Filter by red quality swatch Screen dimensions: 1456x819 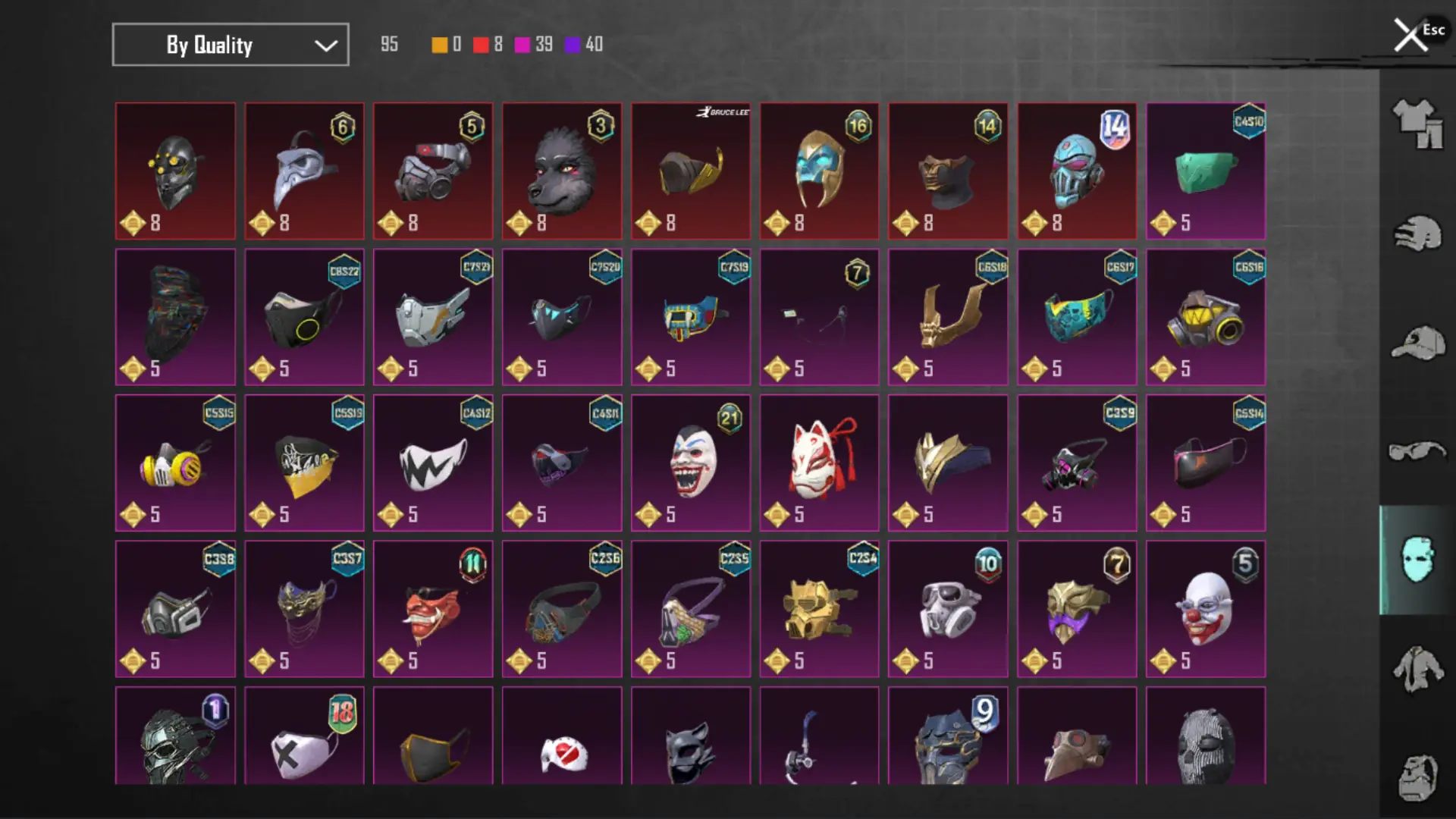[481, 45]
